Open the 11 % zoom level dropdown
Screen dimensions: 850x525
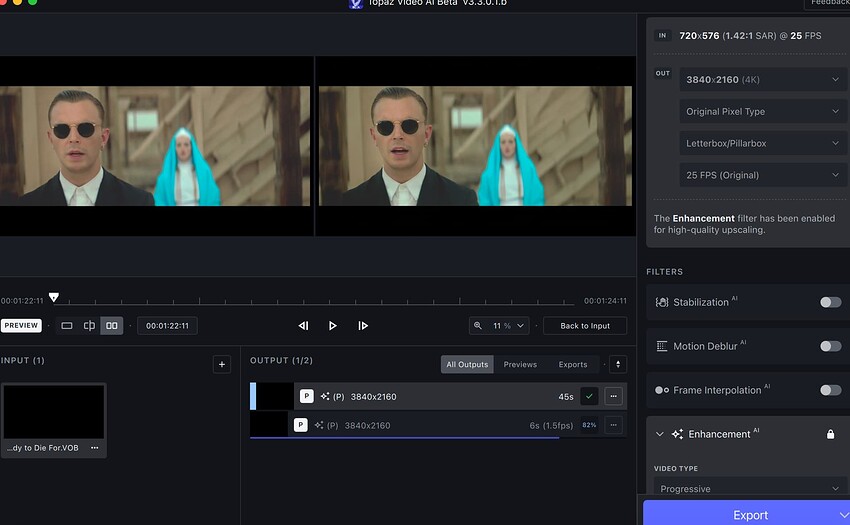508,326
